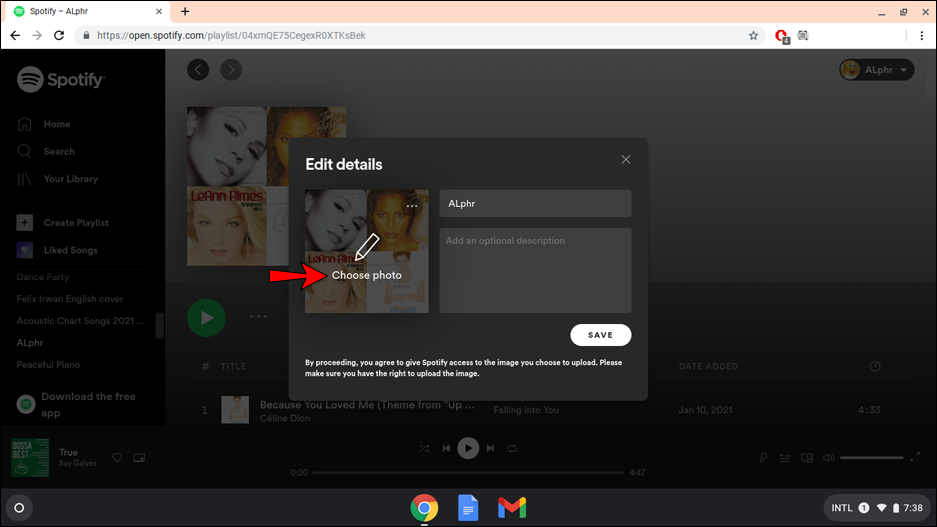Click Bossa Best now playing album art
The image size is (937, 527).
(30, 458)
